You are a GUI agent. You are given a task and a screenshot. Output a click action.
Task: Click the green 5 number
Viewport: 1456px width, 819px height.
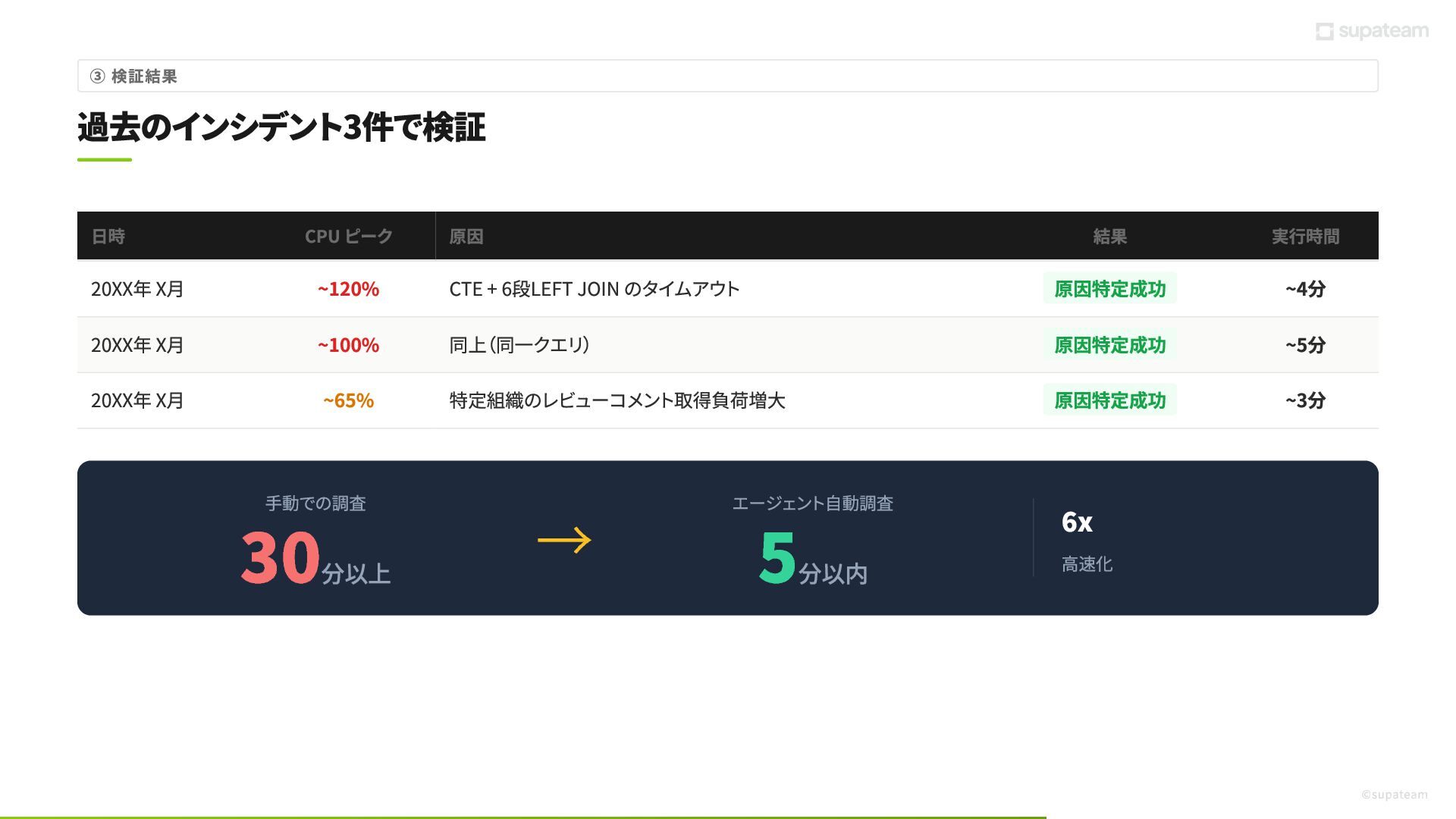coord(777,557)
